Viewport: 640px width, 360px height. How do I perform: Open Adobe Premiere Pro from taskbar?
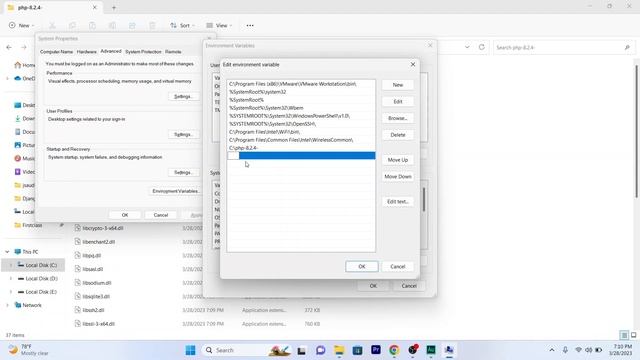376,350
